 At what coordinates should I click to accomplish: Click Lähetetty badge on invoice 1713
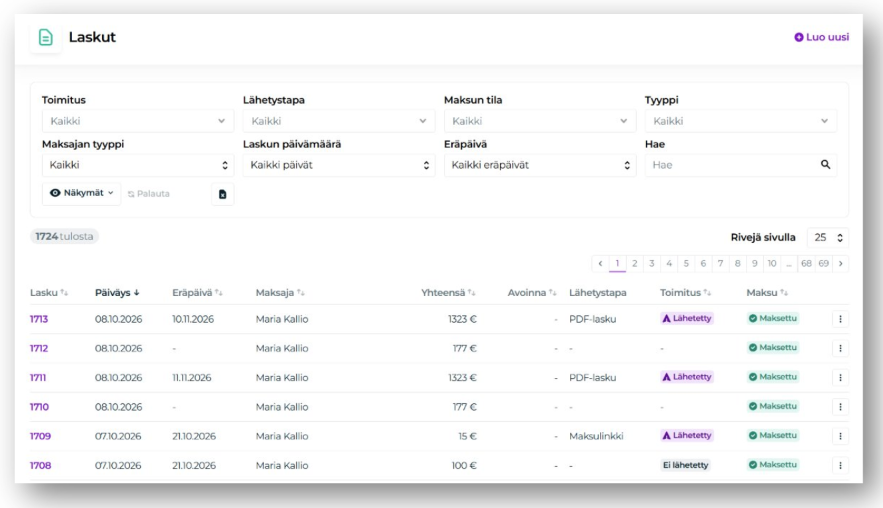(x=687, y=319)
